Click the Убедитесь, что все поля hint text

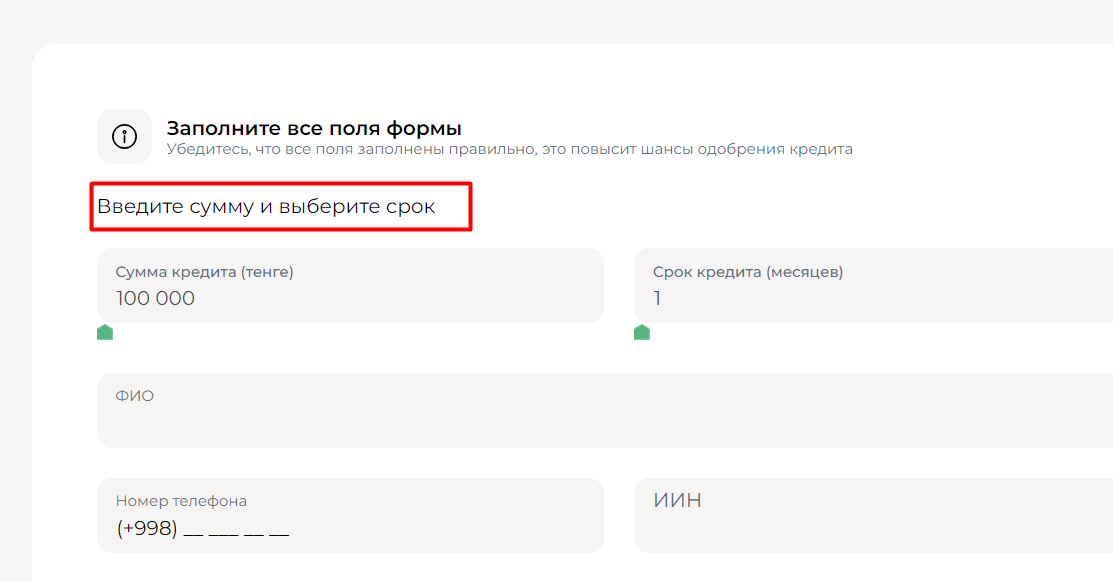click(x=509, y=150)
